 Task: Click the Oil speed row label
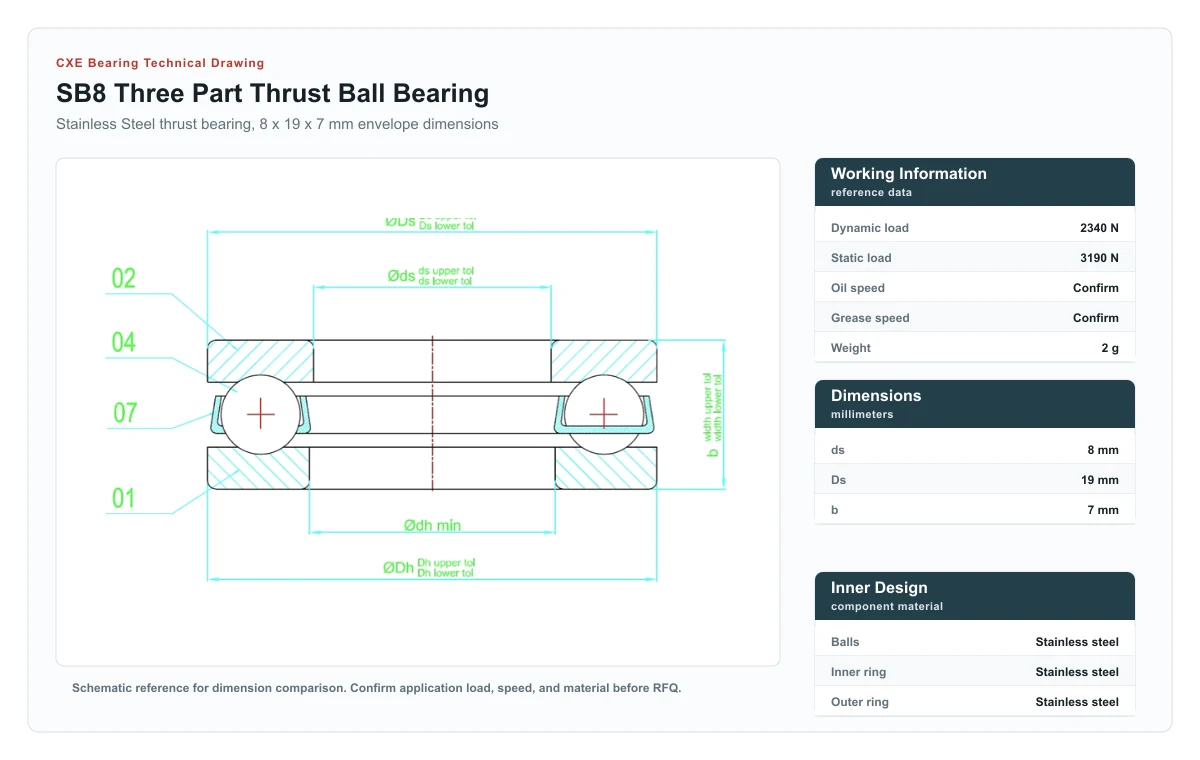(858, 288)
